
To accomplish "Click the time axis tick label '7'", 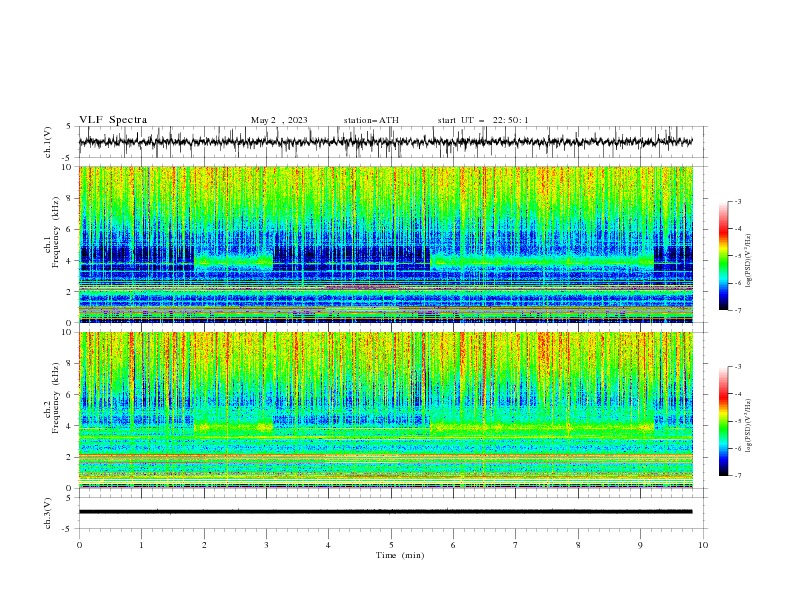I will tap(516, 545).
